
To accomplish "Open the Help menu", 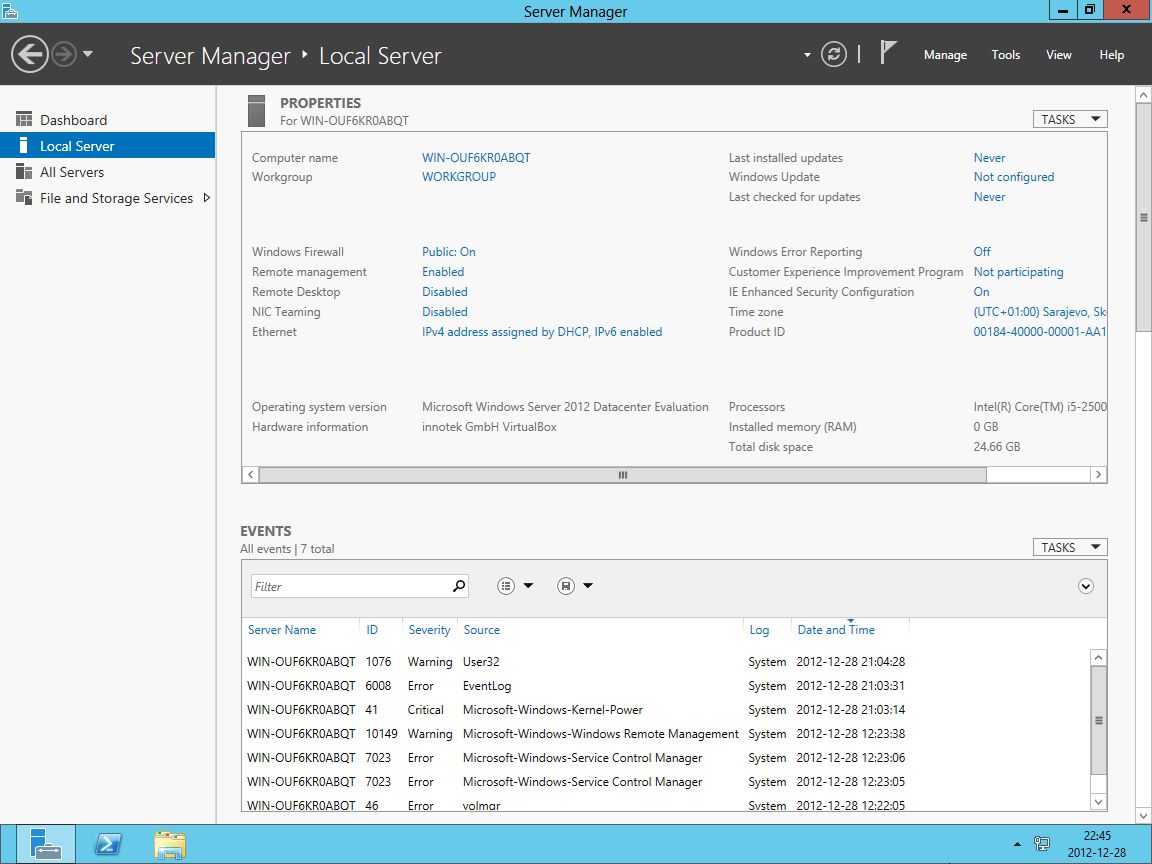I will (x=1112, y=55).
